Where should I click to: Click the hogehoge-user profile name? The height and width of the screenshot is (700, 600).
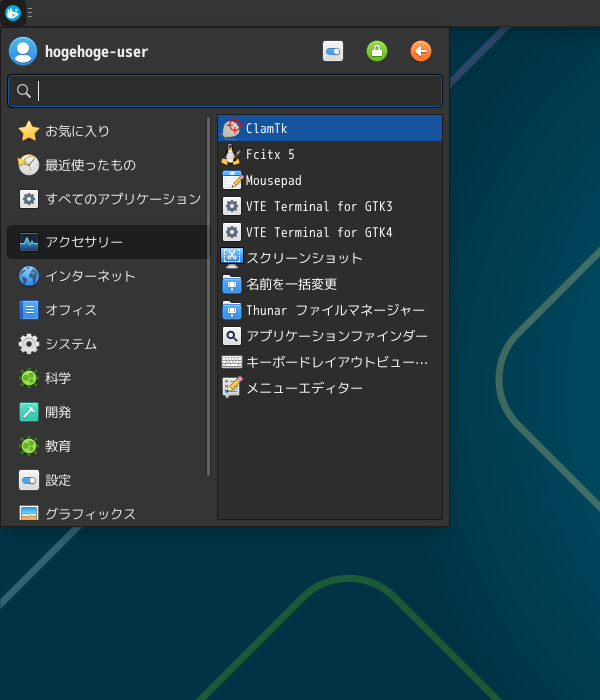pos(96,52)
